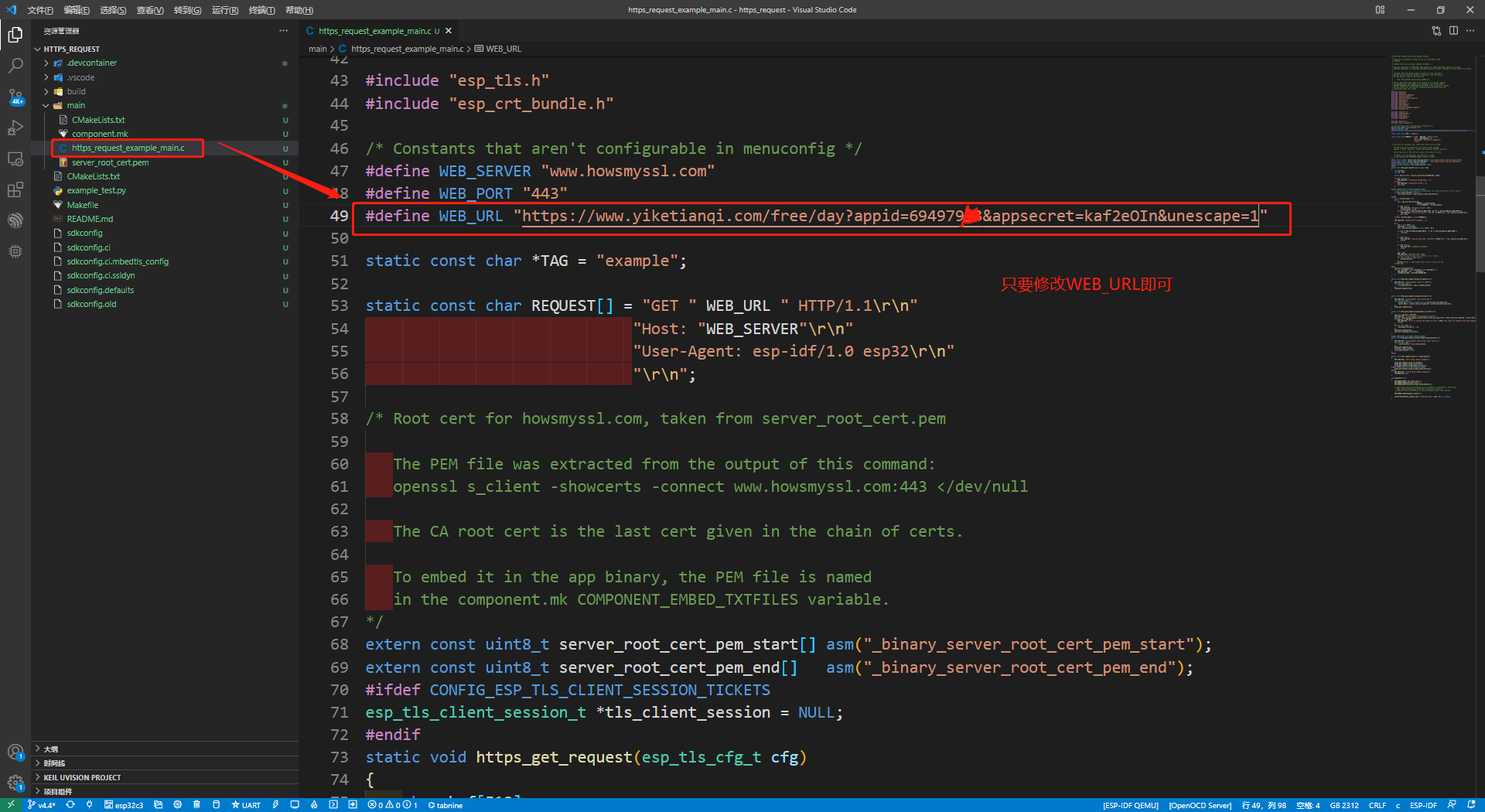This screenshot has height=812, width=1485.
Task: Click the 空格: 4 indentation setting
Action: (1308, 805)
